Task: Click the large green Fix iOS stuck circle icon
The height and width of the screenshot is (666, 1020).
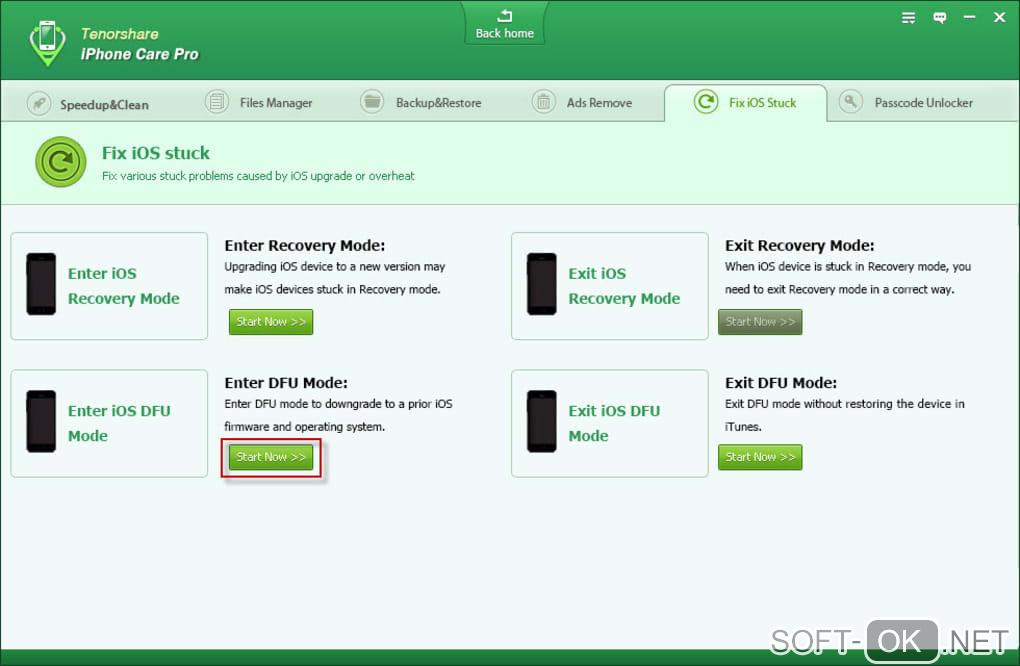Action: (x=60, y=162)
